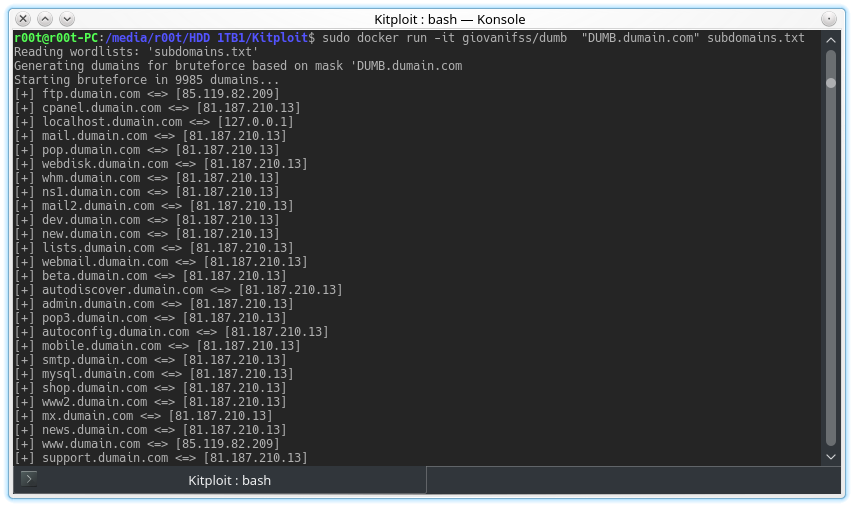Click the pop.dumain.com result line

click(147, 150)
